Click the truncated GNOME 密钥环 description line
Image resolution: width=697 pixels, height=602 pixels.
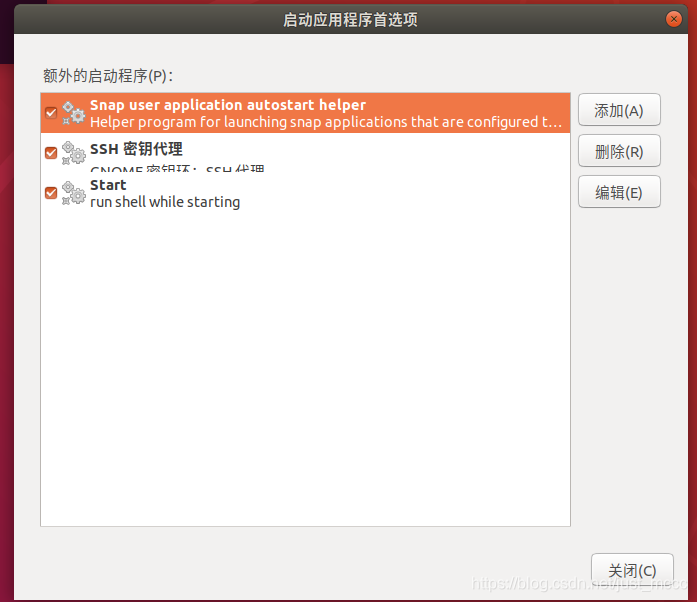click(x=177, y=168)
